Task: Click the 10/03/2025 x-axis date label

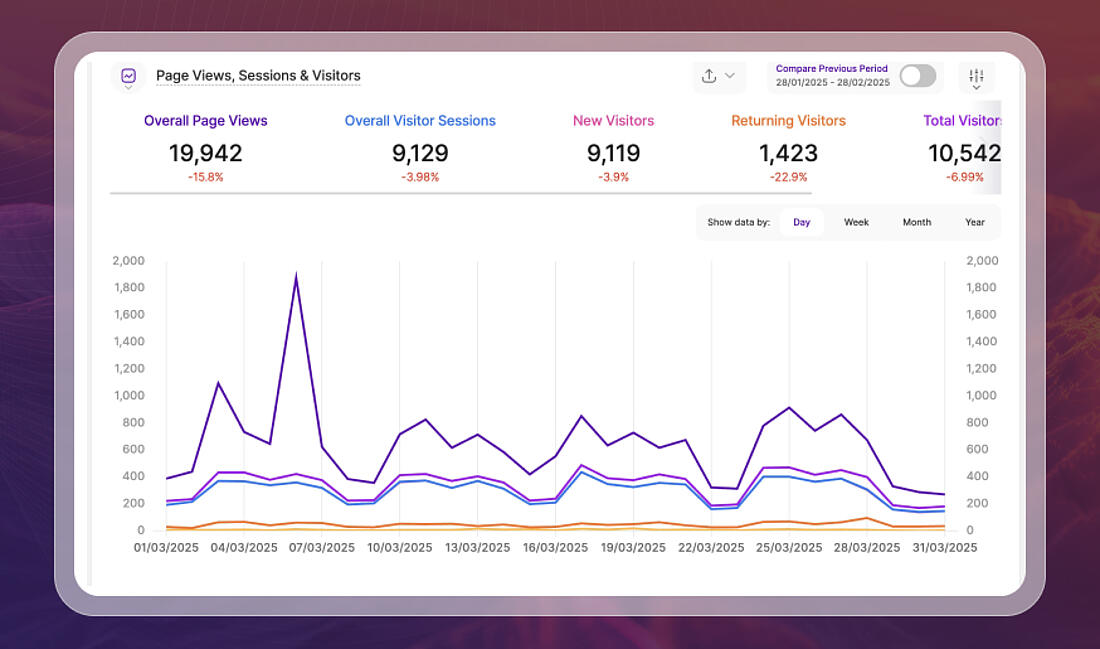Action: click(400, 548)
